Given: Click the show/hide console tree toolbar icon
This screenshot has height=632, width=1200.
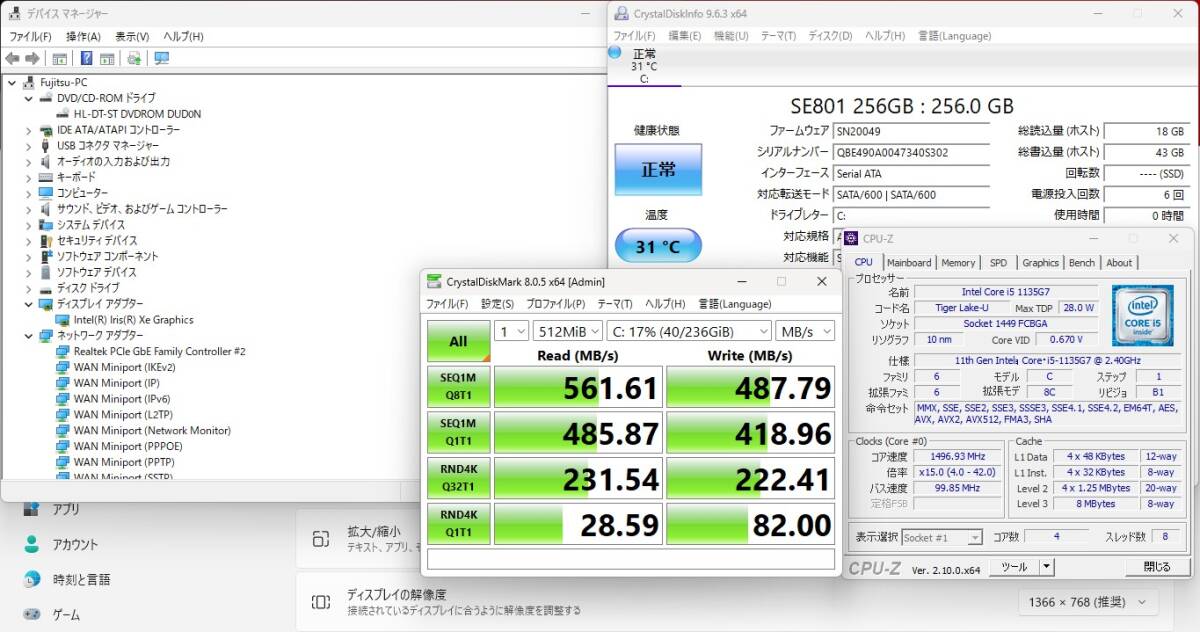Looking at the screenshot, I should click(59, 58).
